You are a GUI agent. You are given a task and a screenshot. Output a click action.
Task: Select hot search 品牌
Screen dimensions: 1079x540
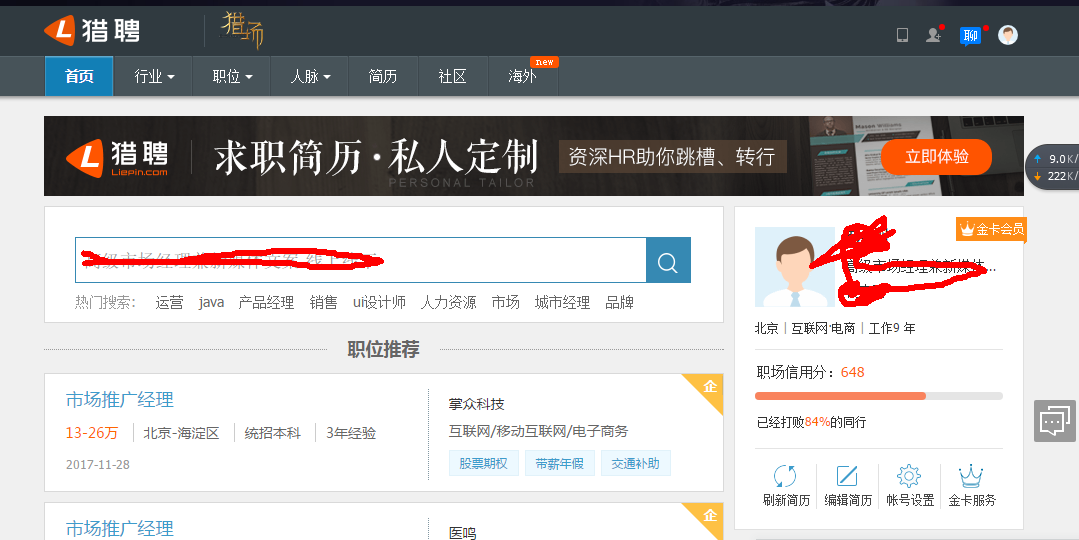point(619,303)
